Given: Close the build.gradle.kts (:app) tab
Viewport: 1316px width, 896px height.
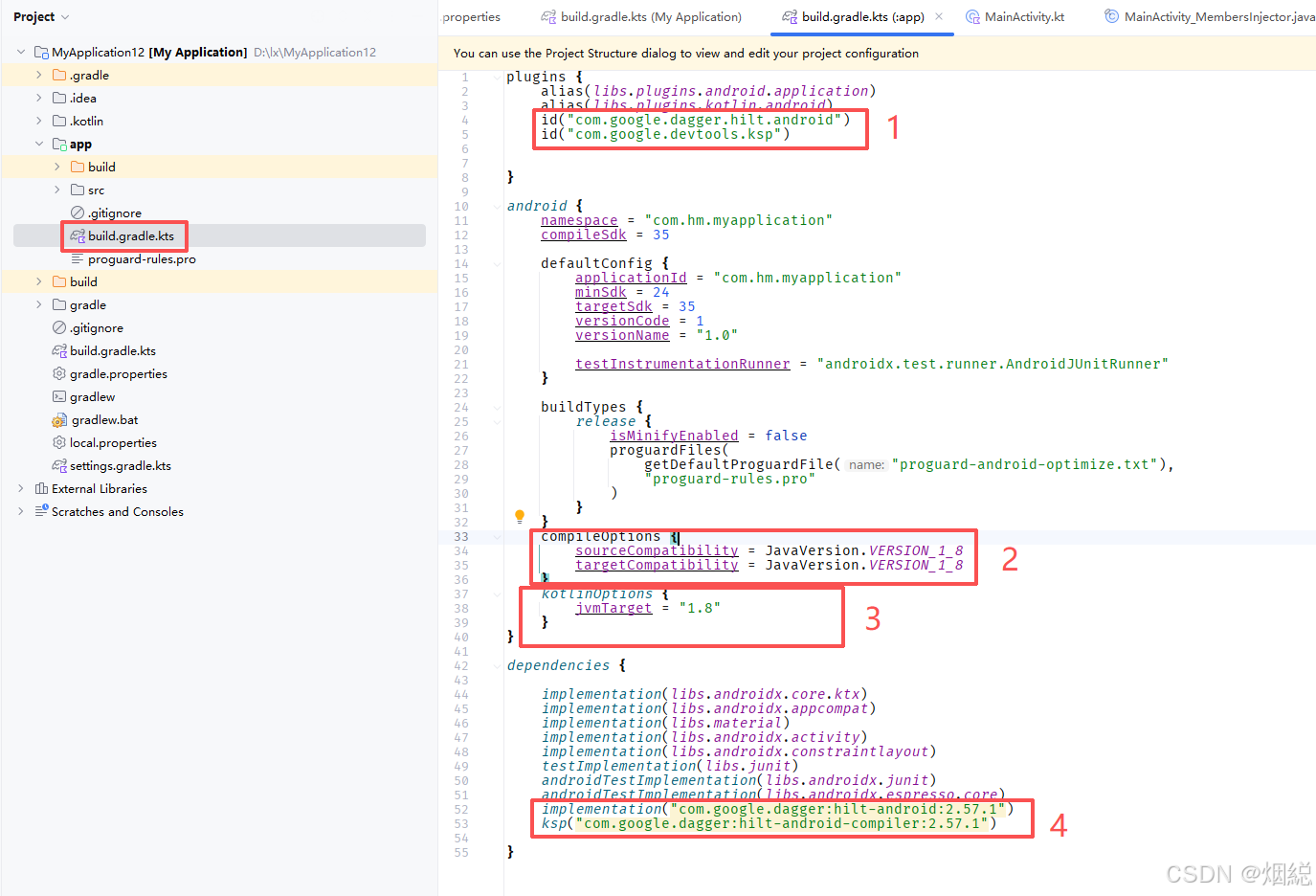Looking at the screenshot, I should (938, 16).
